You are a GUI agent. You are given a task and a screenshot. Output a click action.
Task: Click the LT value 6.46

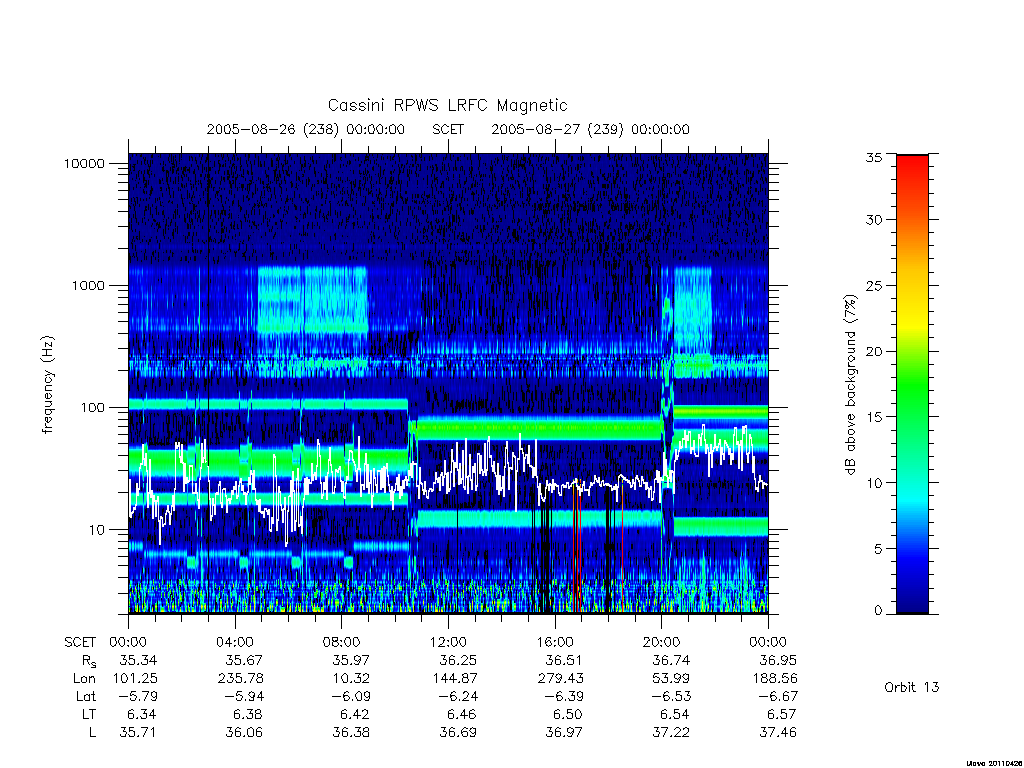coord(462,714)
